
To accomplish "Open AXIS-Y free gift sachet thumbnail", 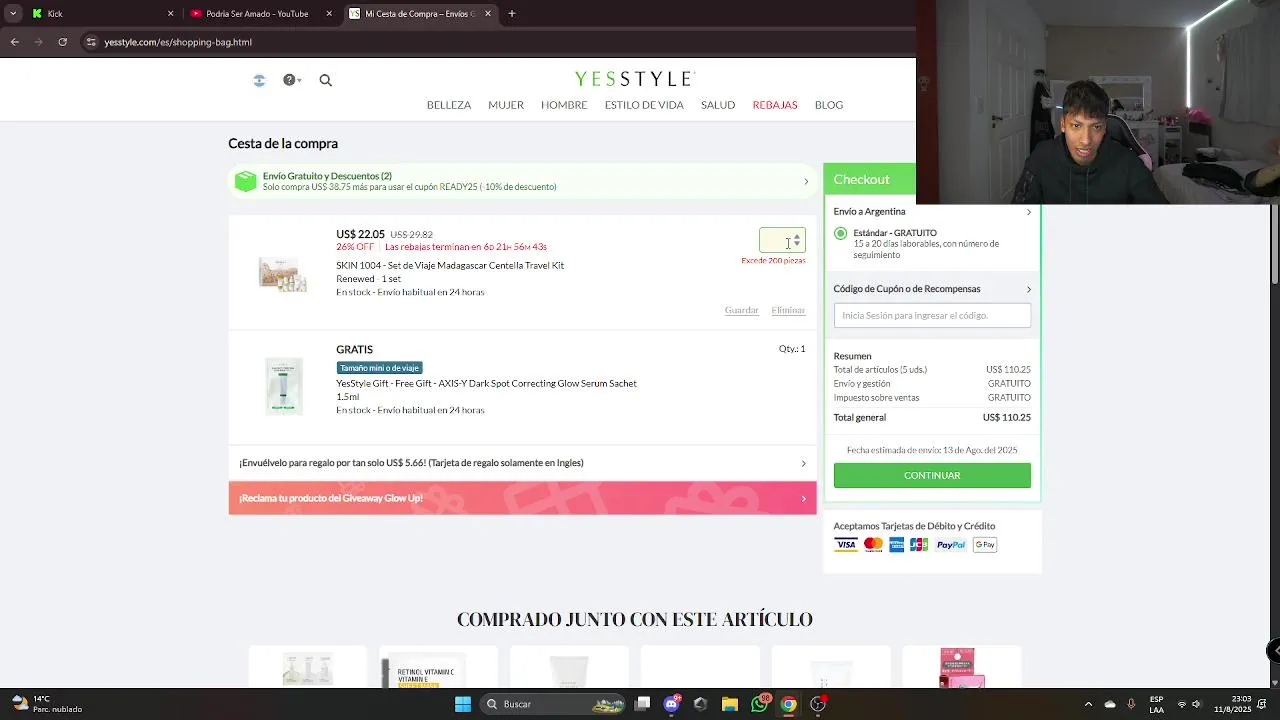I will [x=284, y=385].
